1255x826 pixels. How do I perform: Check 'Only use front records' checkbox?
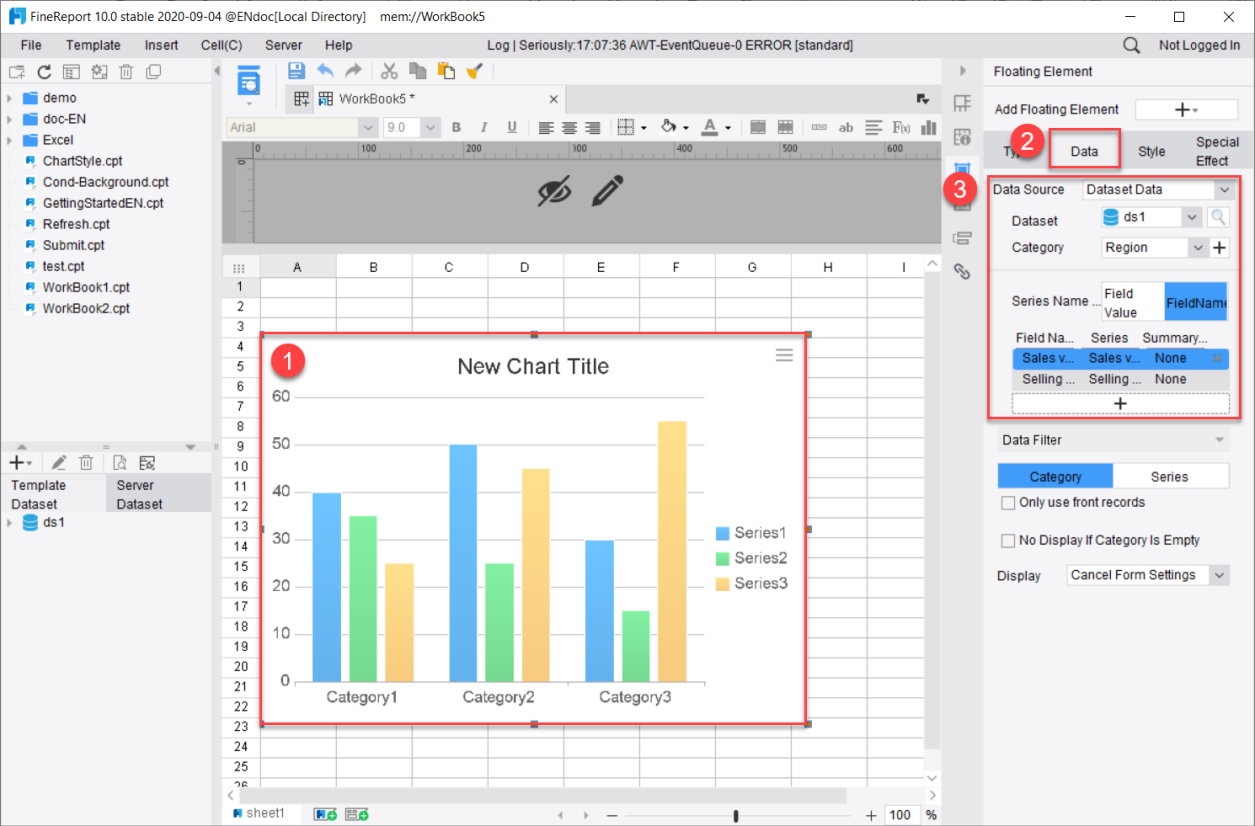pos(1008,502)
